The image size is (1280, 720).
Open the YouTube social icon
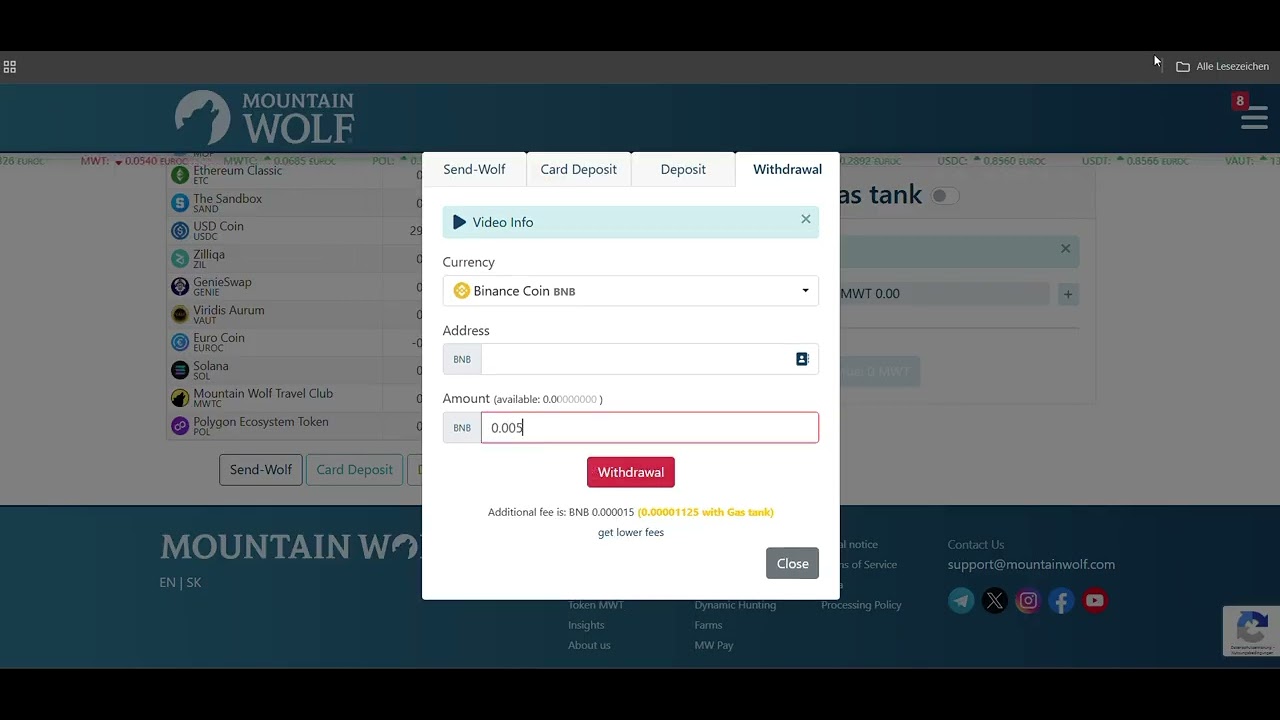click(x=1095, y=601)
